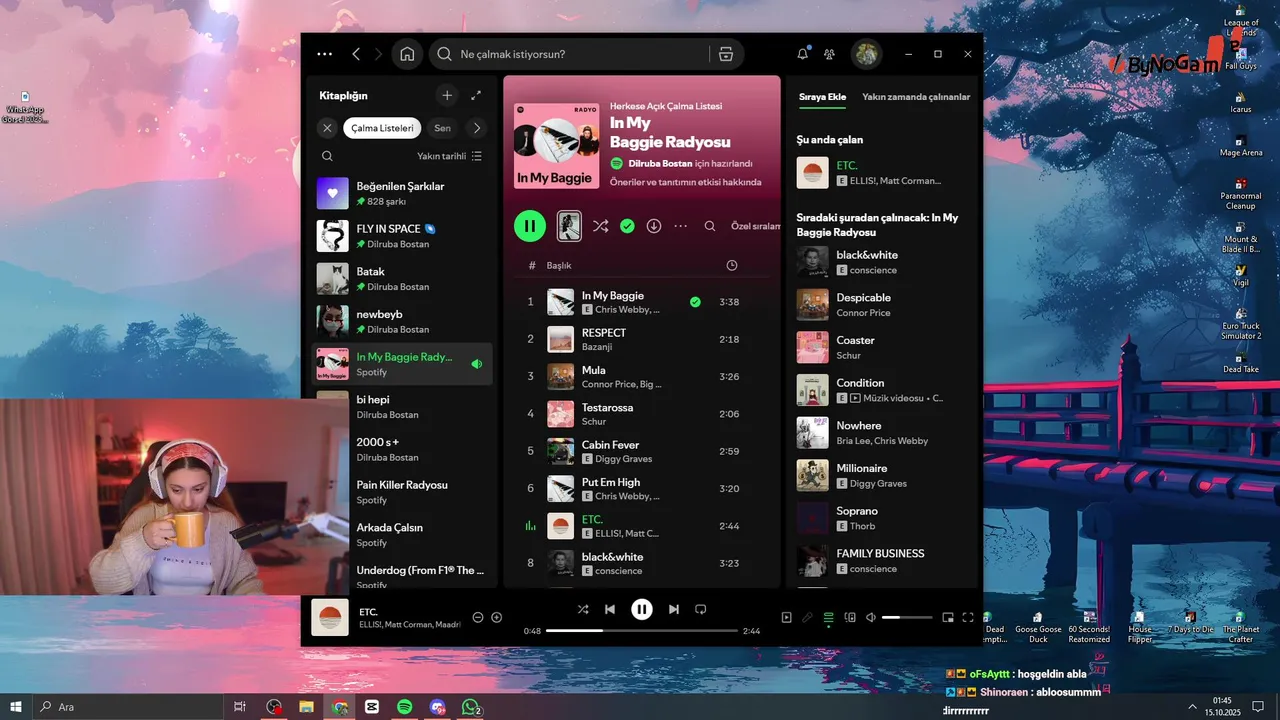Image resolution: width=1280 pixels, height=720 pixels.
Task: Go to Spotify Home icon
Action: (x=407, y=54)
